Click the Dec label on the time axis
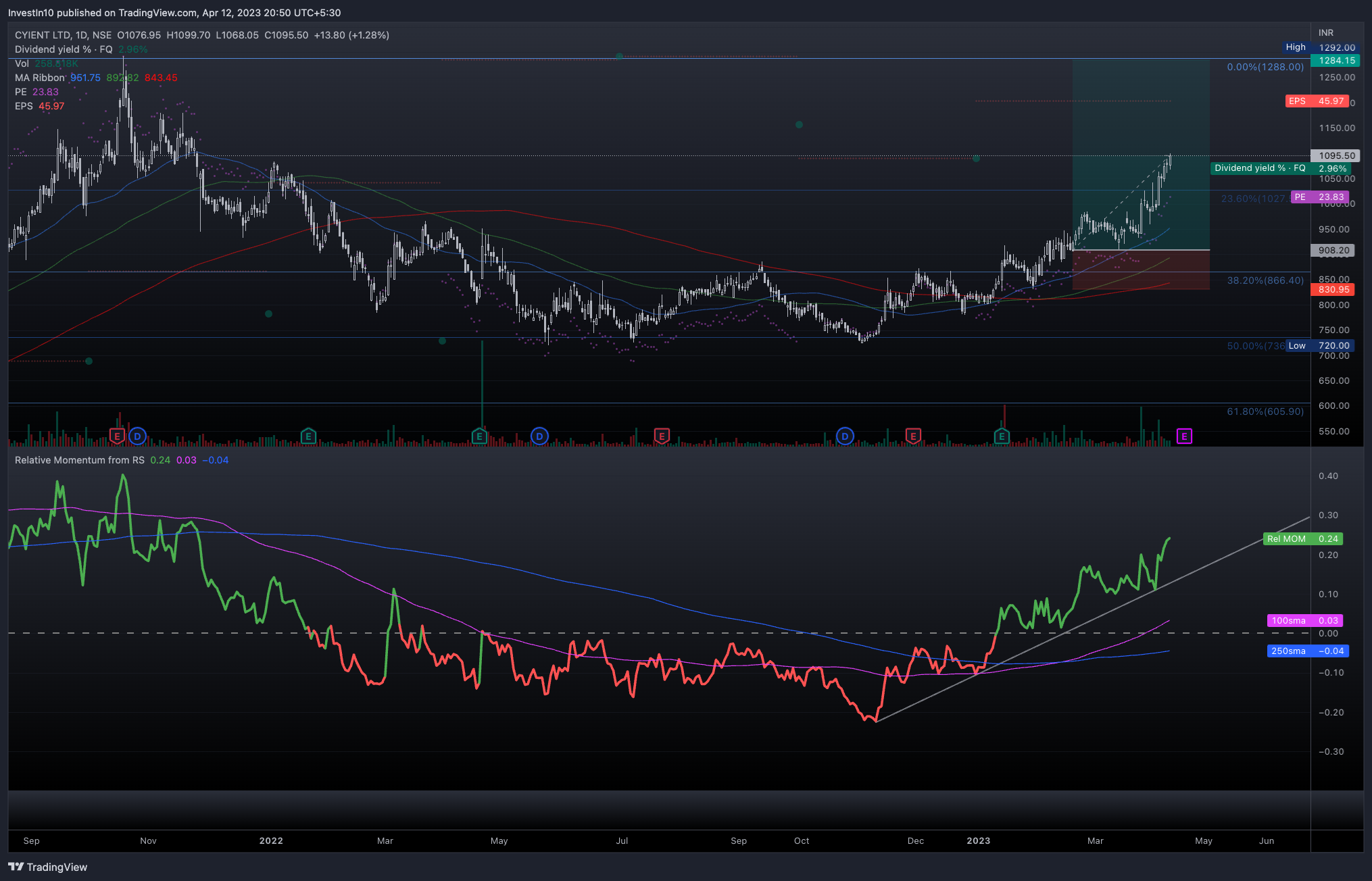 [x=915, y=840]
